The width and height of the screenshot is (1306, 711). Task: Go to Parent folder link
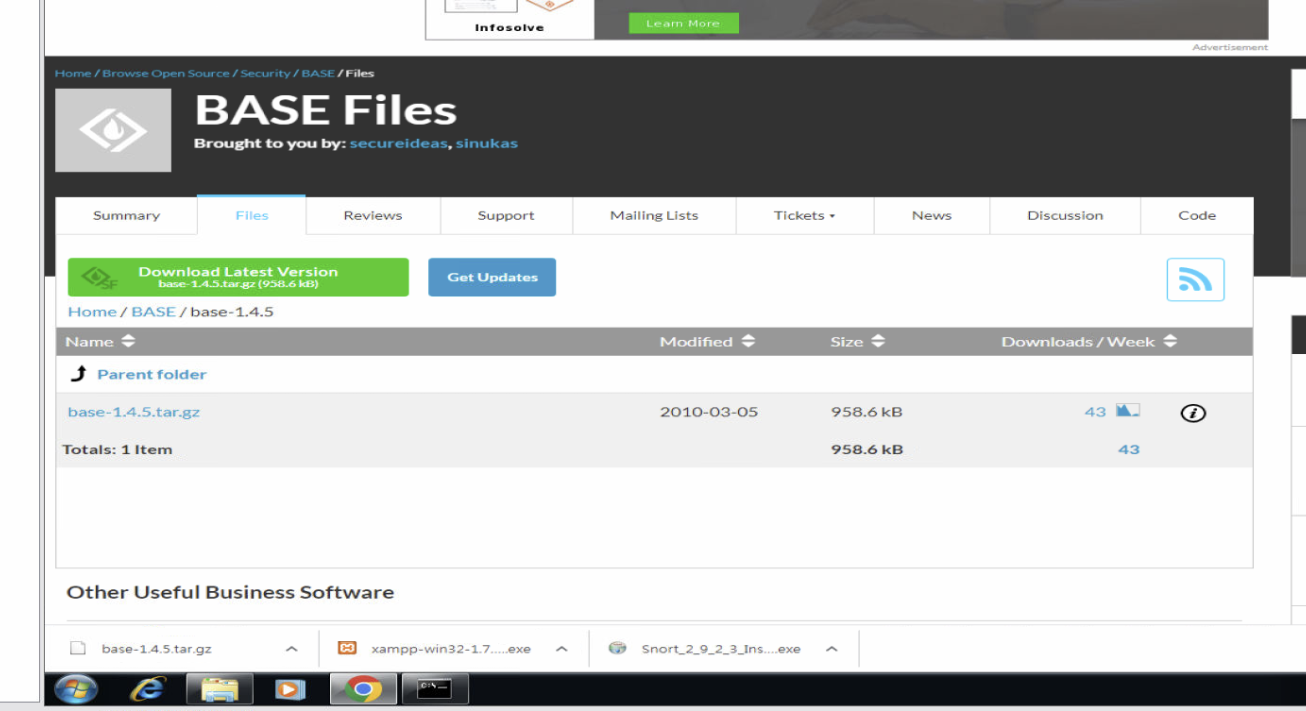click(x=152, y=374)
